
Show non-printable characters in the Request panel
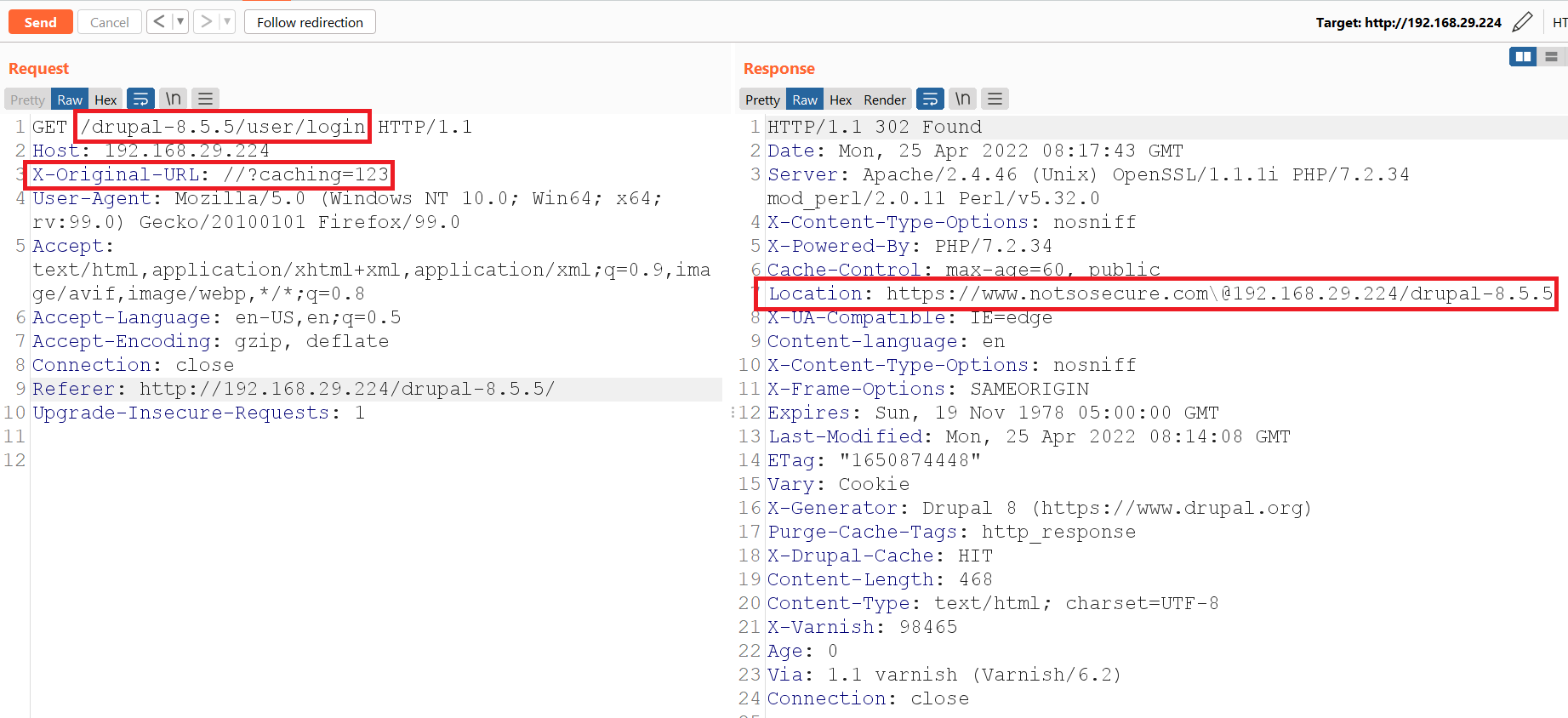173,100
